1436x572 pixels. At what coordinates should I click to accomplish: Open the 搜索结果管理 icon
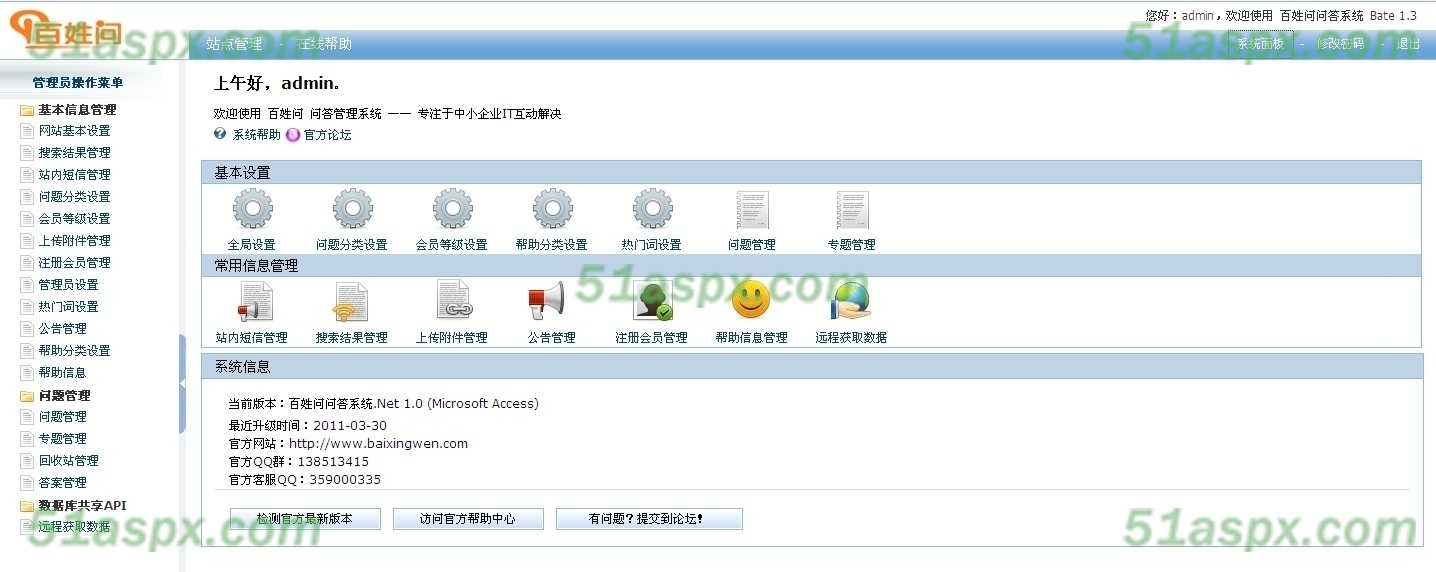[352, 302]
